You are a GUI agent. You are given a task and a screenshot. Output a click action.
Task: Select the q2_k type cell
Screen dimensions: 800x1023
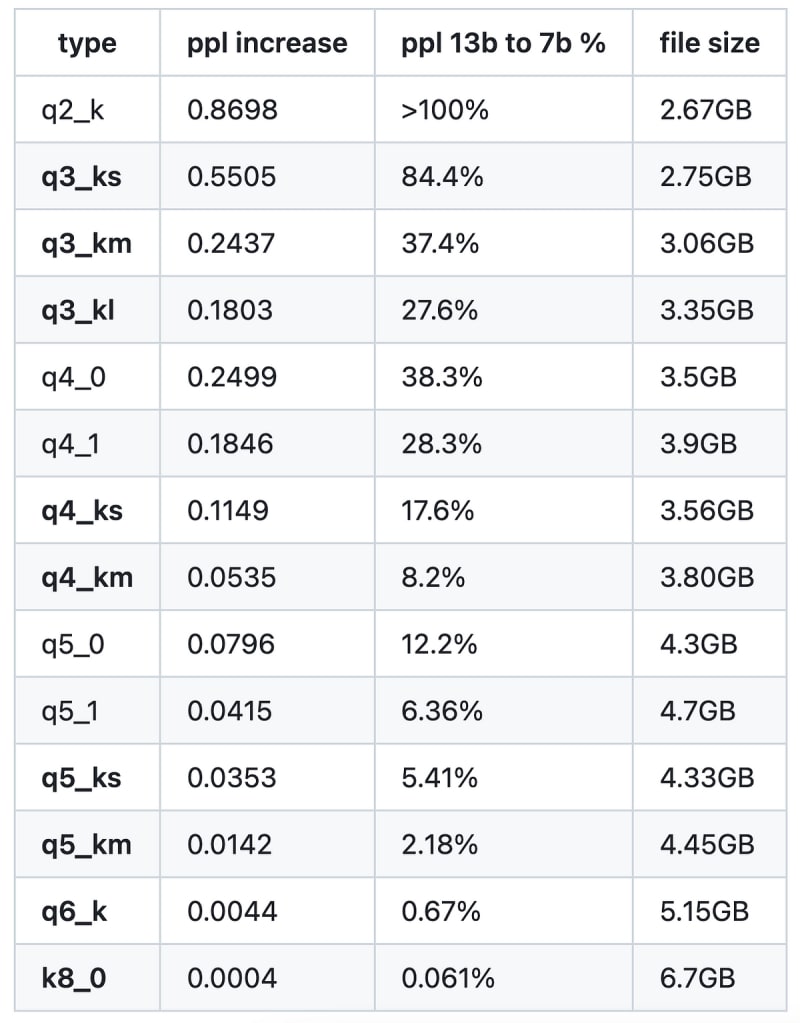(73, 110)
